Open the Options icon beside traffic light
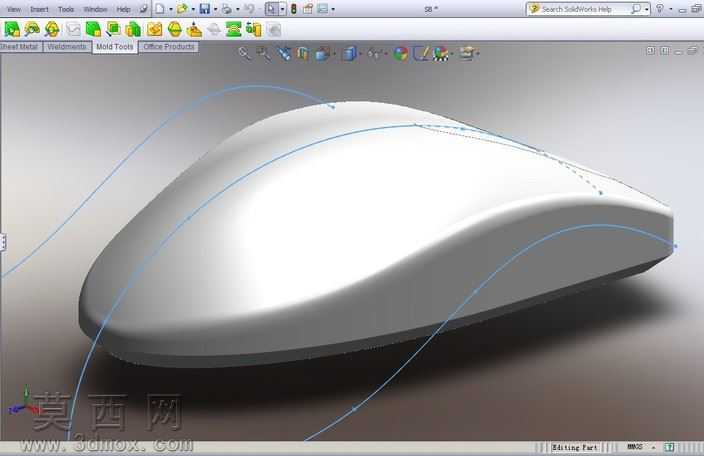704x456 pixels. (308, 9)
